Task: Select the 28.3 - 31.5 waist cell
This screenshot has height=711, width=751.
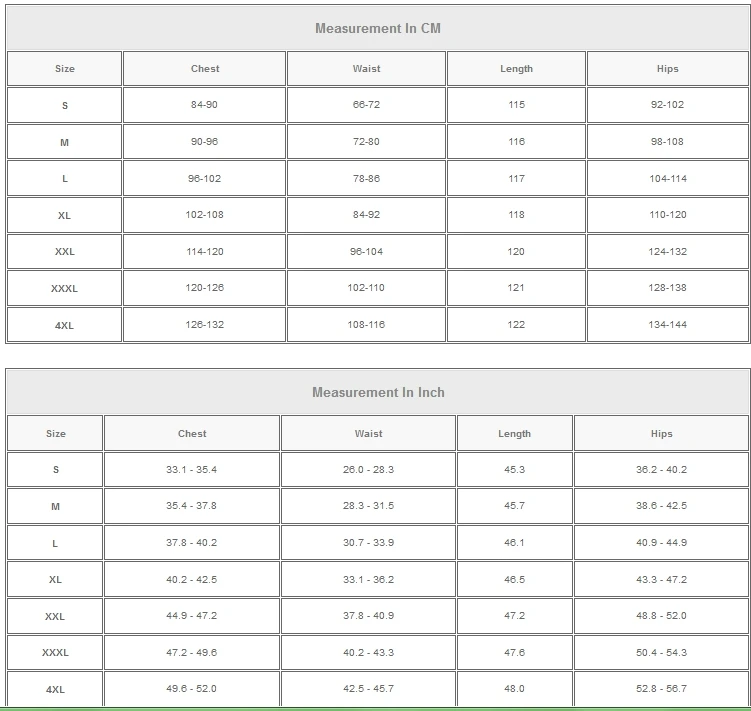Action: 368,506
